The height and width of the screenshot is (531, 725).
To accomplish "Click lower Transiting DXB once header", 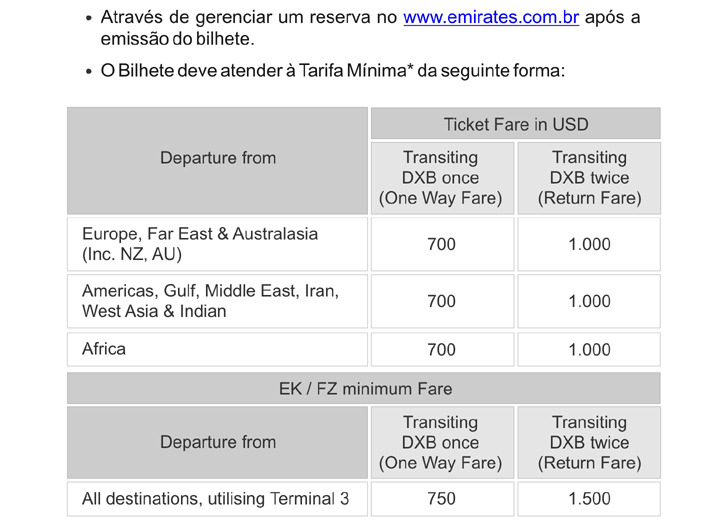I will pos(442,443).
